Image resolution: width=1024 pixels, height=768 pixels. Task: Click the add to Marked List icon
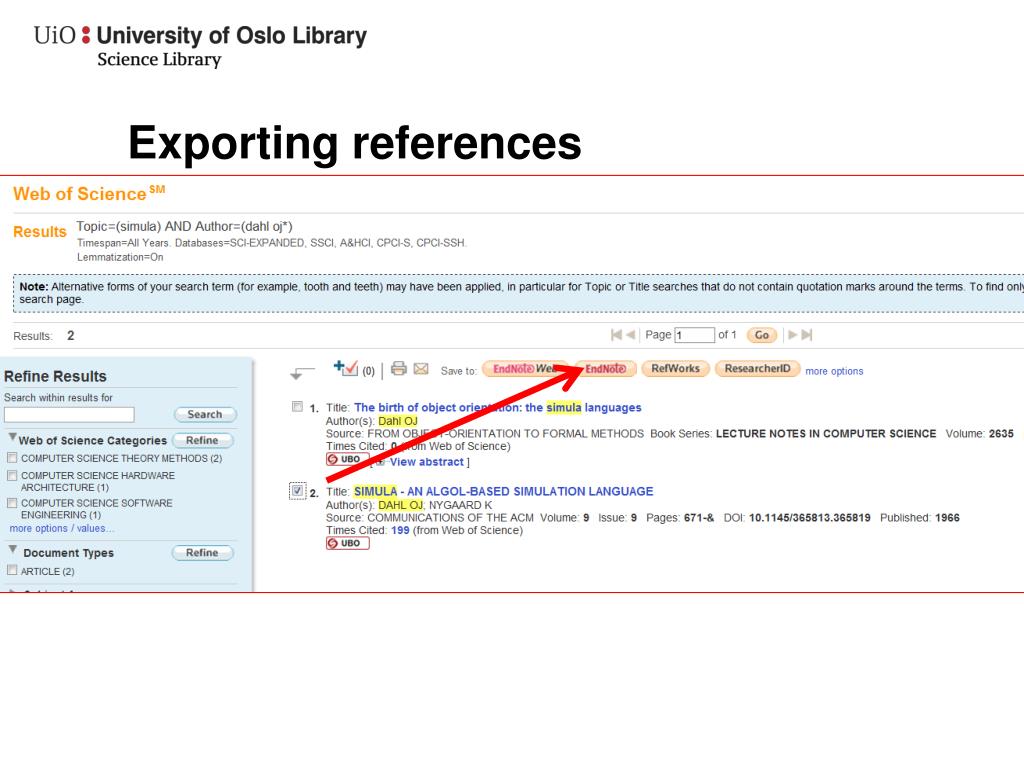click(345, 368)
